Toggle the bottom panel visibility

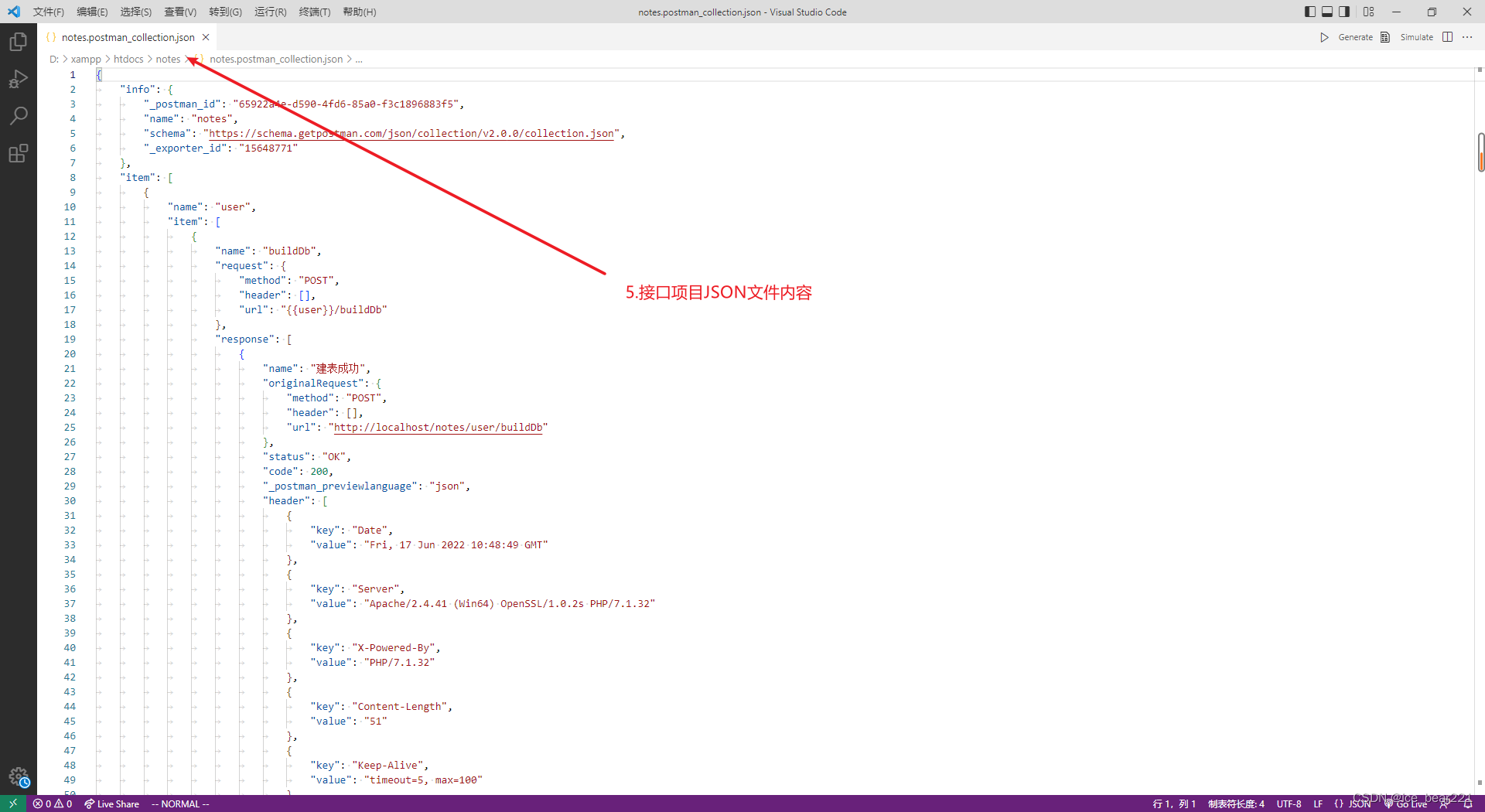[x=1327, y=12]
